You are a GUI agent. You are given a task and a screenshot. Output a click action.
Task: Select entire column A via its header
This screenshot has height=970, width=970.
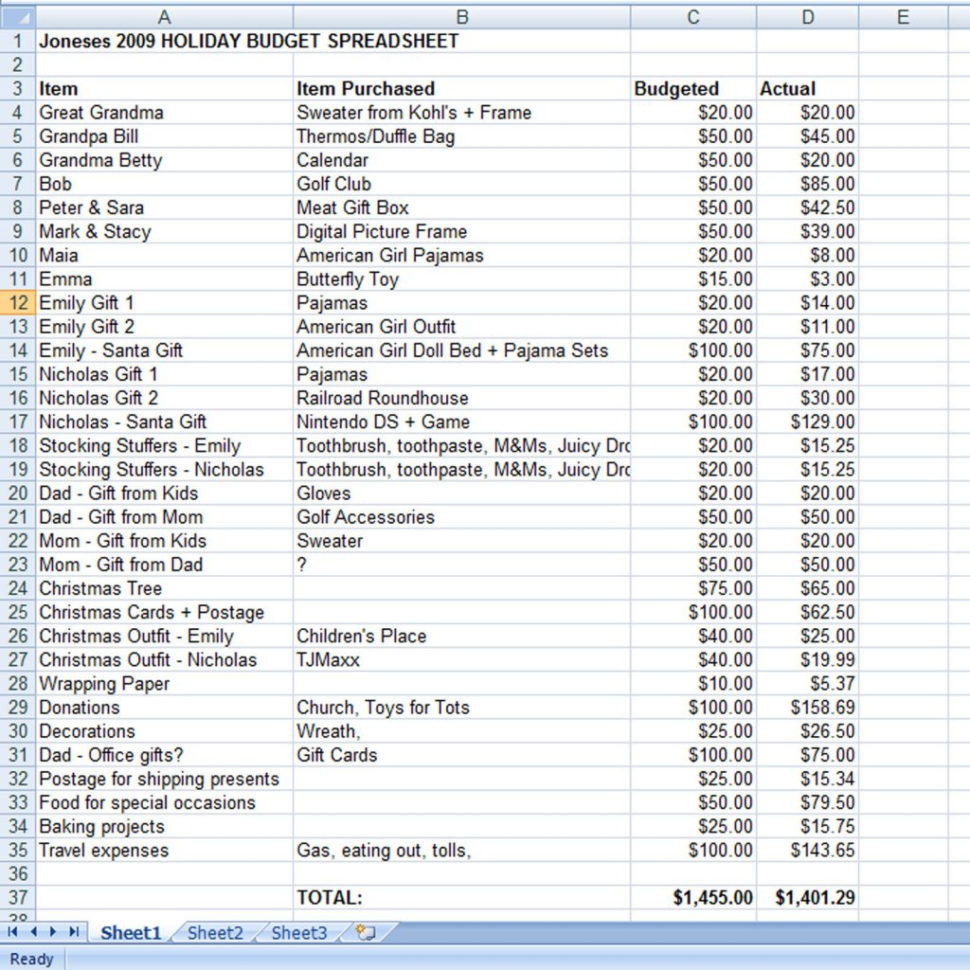(163, 17)
